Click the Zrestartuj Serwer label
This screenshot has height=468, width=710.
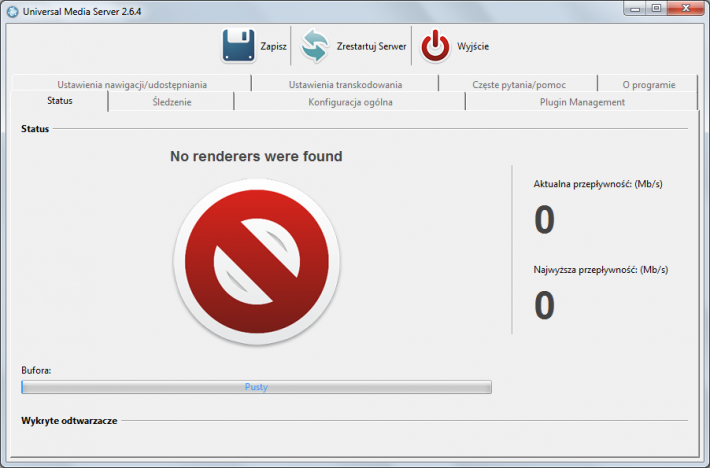371,46
